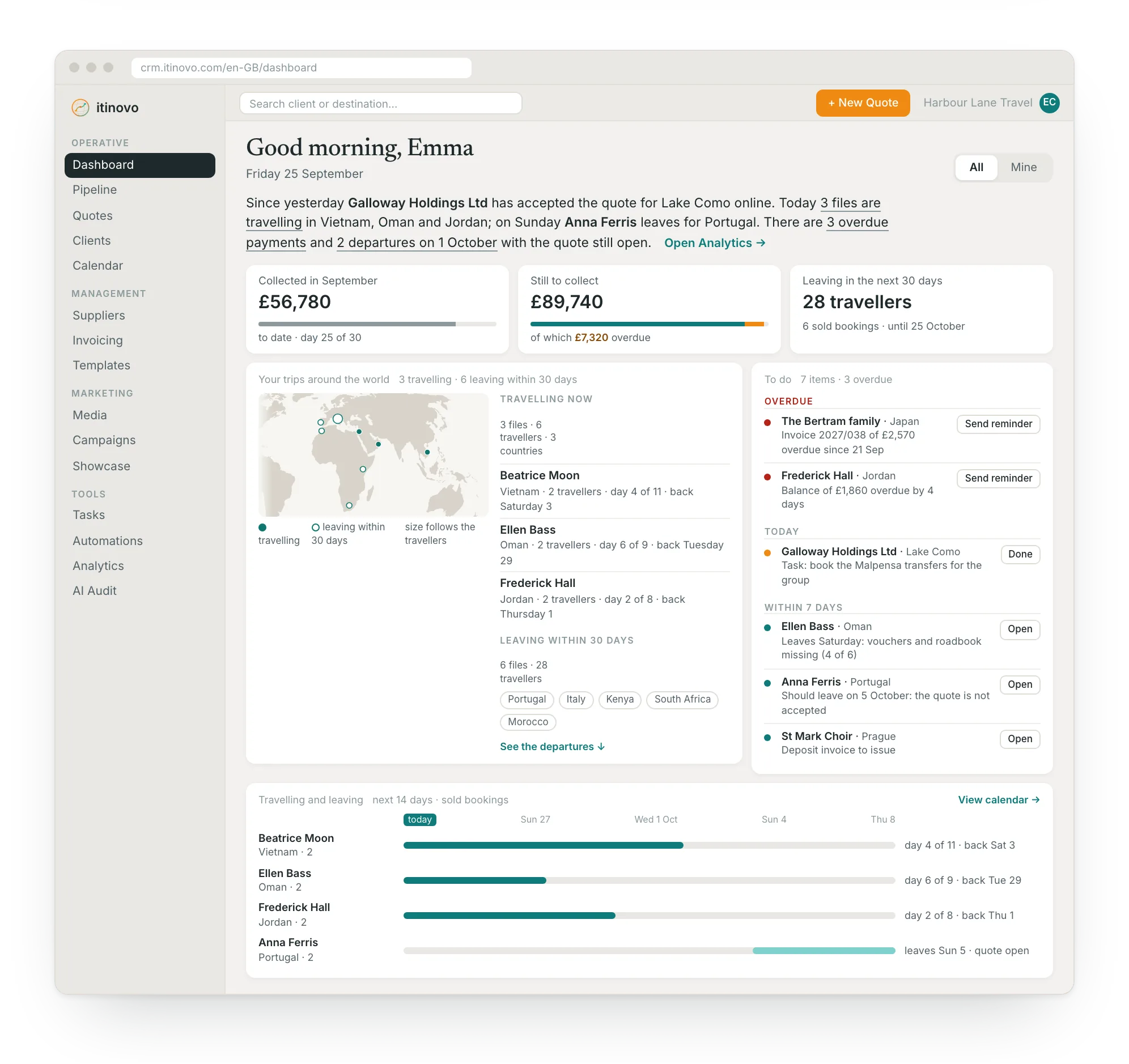Open the AI Audit tool
Viewport: 1129px width, 1064px height.
[x=139, y=591]
